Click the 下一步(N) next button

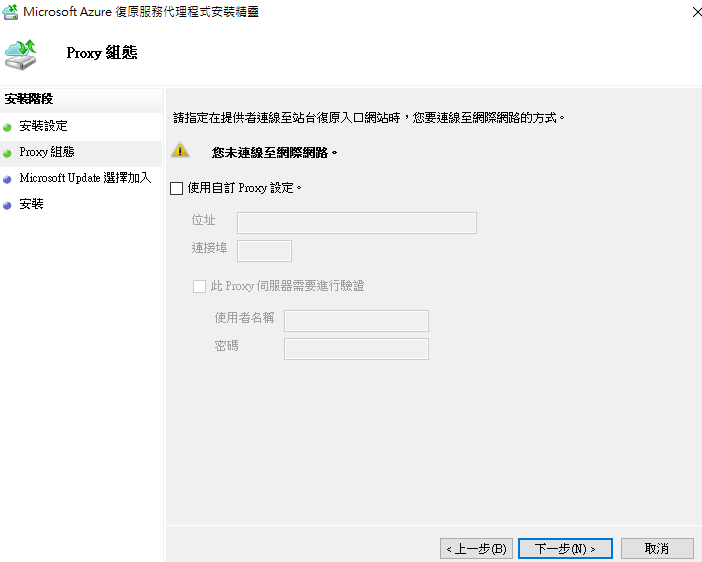click(x=565, y=549)
